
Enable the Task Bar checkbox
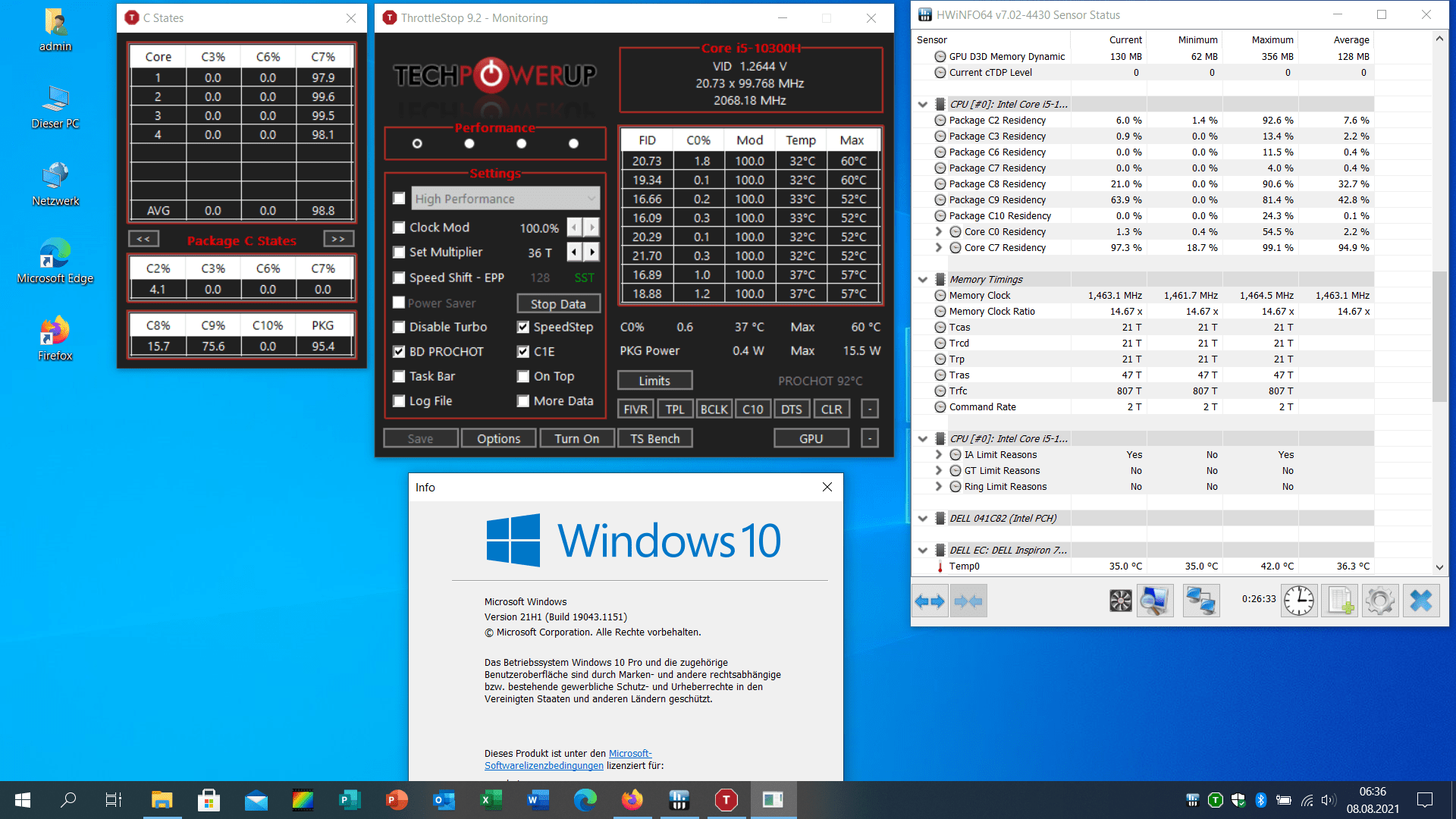point(399,376)
